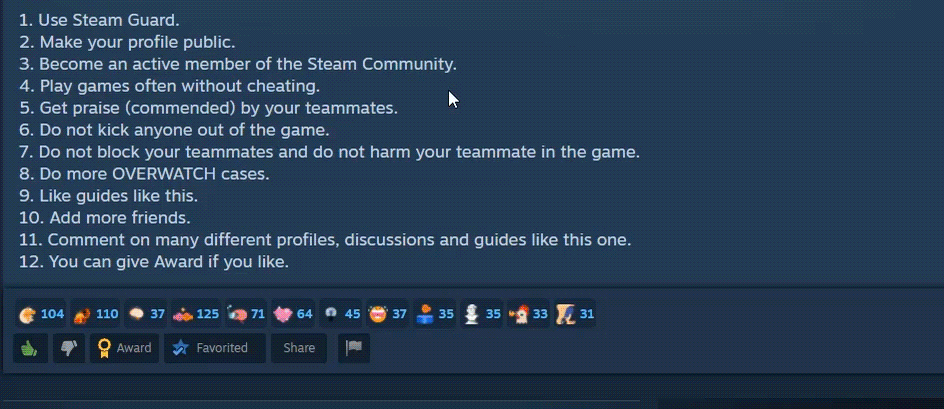The width and height of the screenshot is (944, 409).
Task: Toggle the Favorited star button
Action: pos(215,348)
